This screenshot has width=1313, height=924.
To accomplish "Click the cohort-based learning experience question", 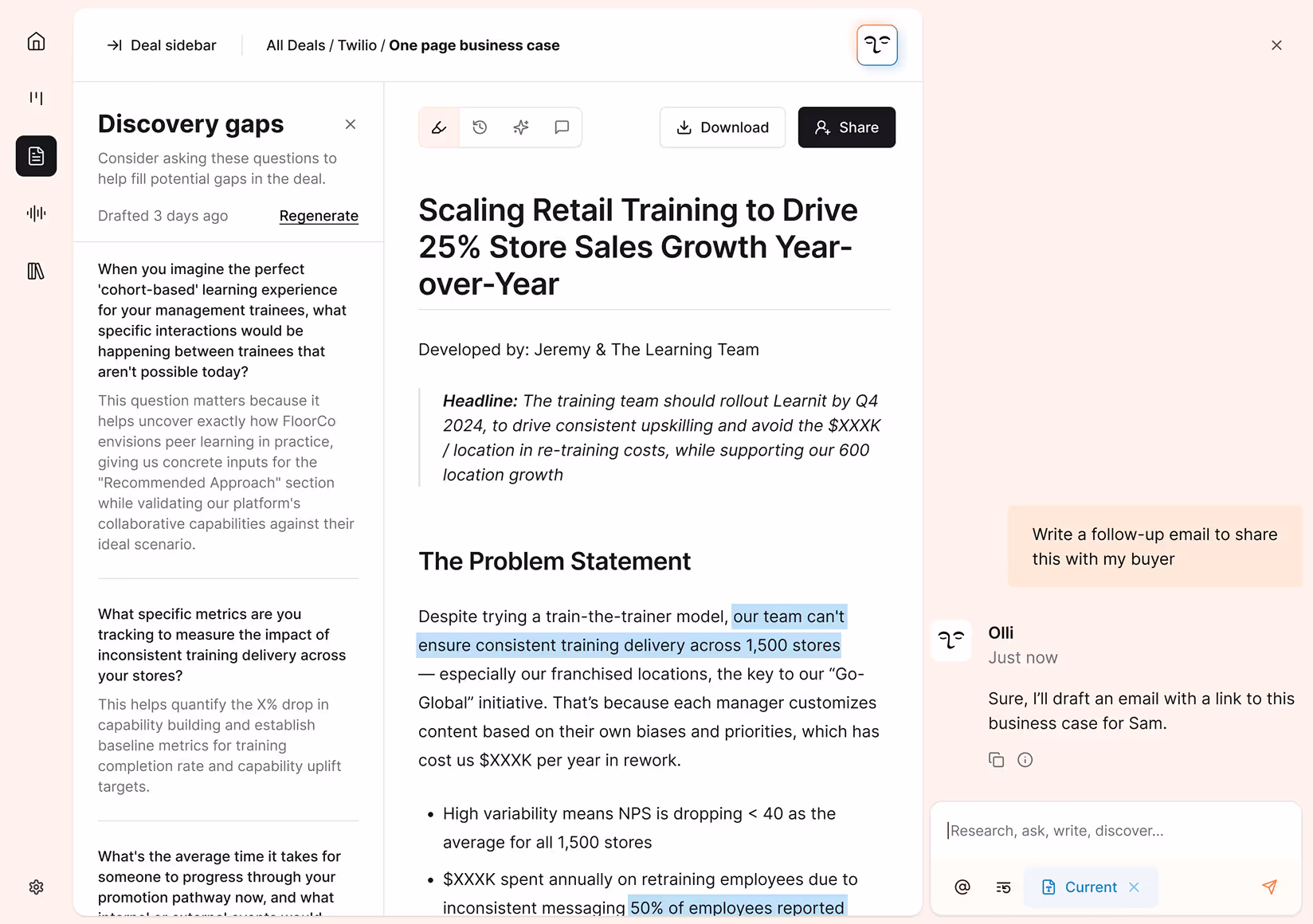I will tap(222, 320).
